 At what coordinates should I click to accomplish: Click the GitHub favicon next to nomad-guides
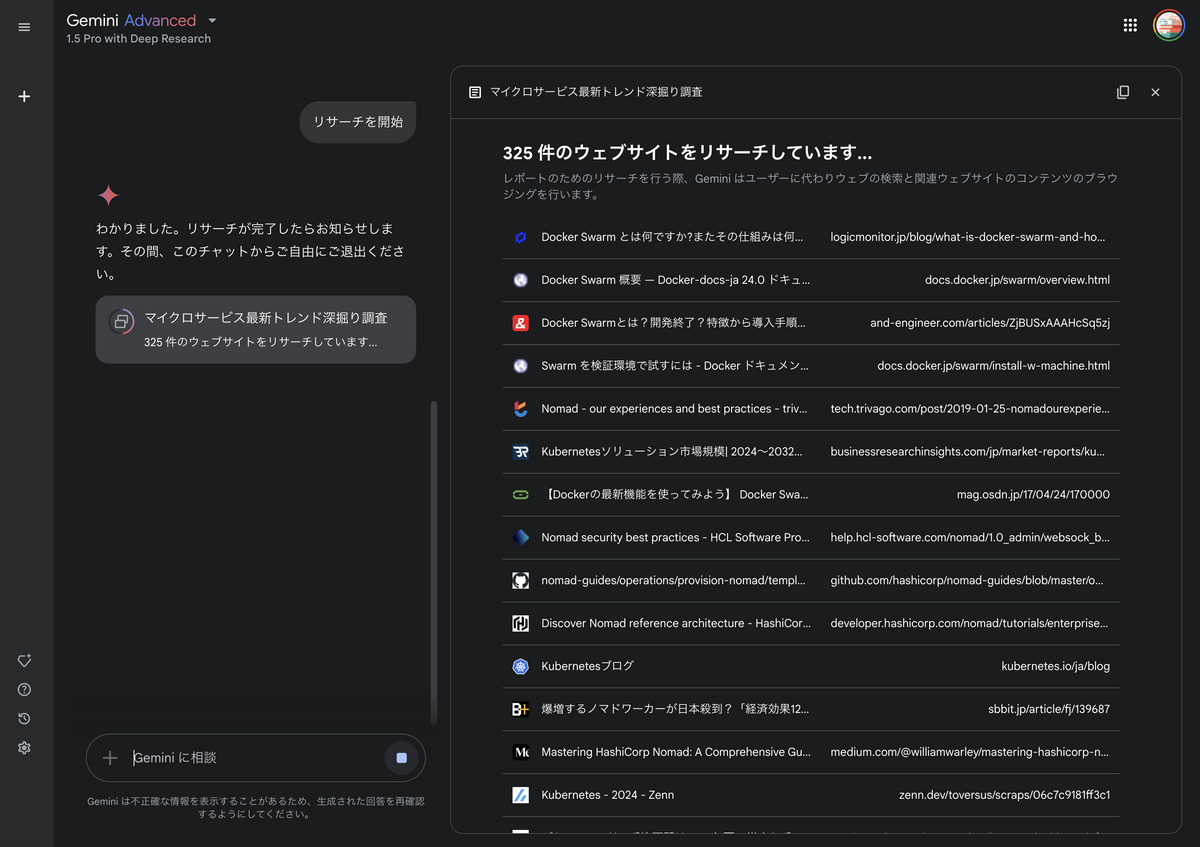coord(520,580)
